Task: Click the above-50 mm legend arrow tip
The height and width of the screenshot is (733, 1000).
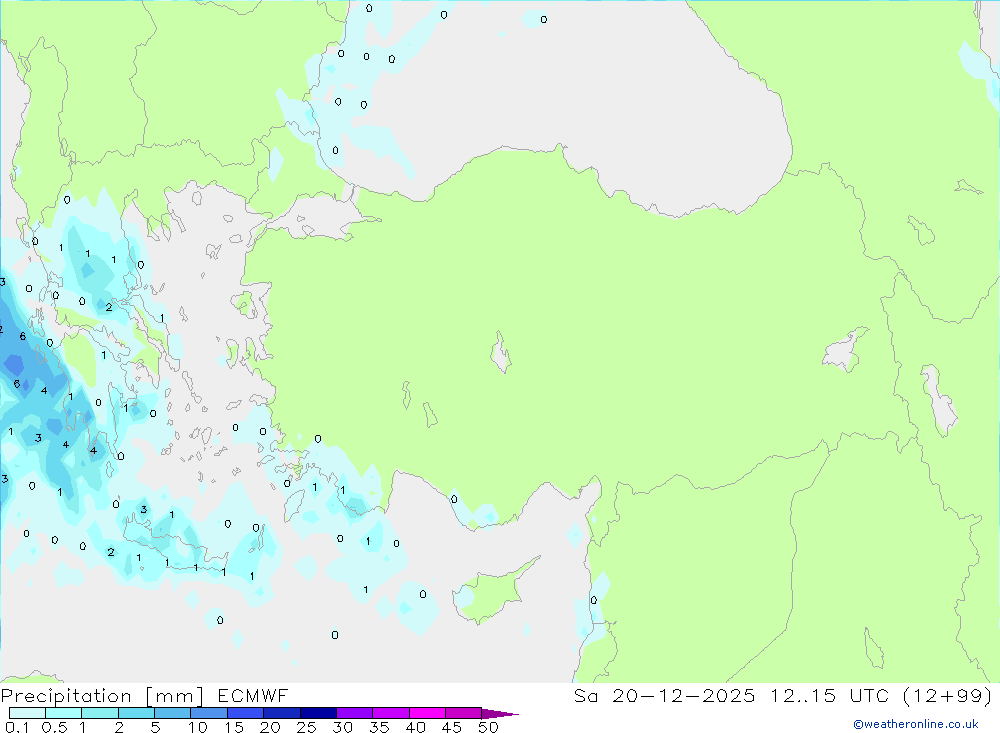Action: click(x=501, y=714)
